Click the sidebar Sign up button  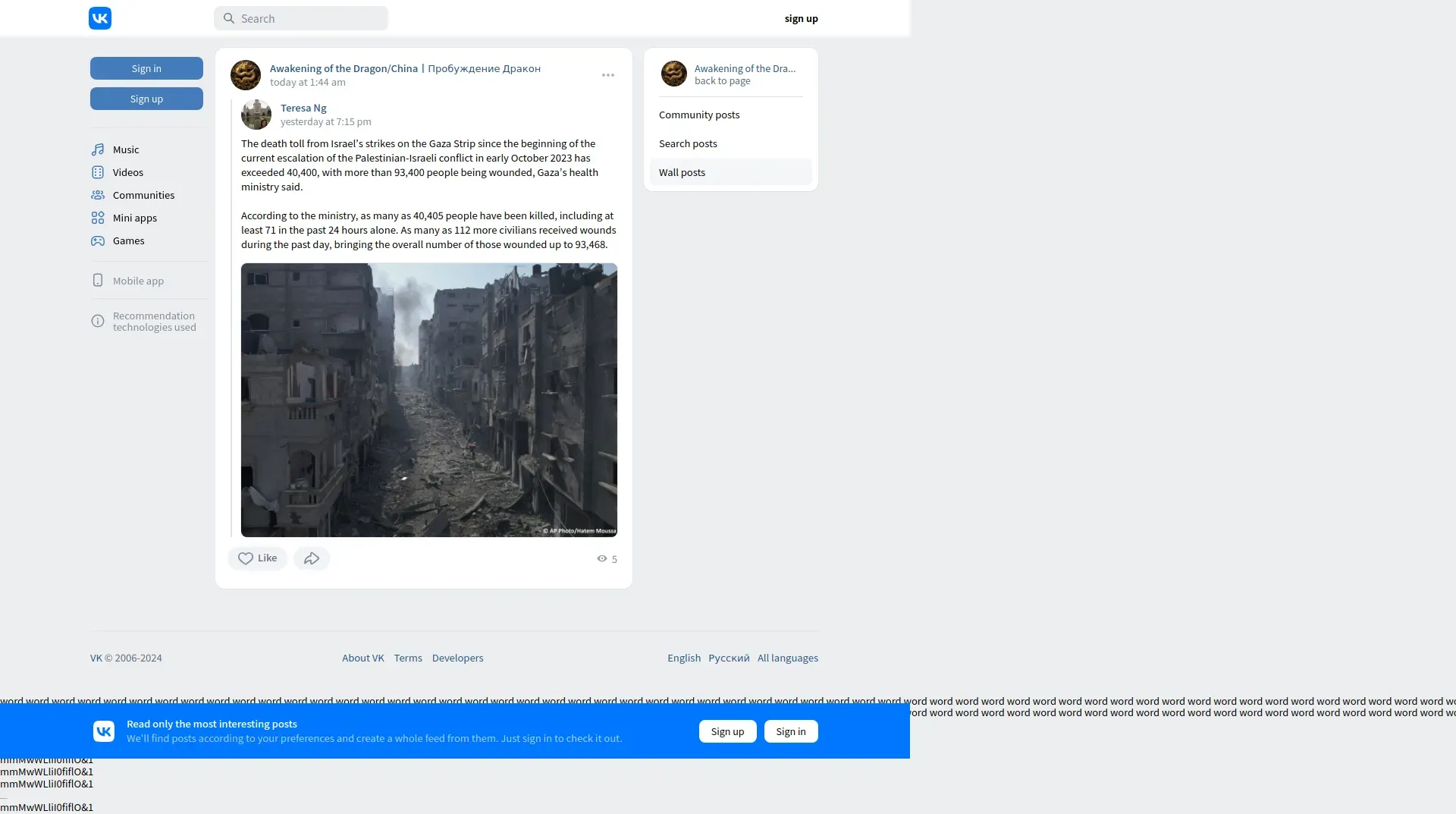click(146, 99)
